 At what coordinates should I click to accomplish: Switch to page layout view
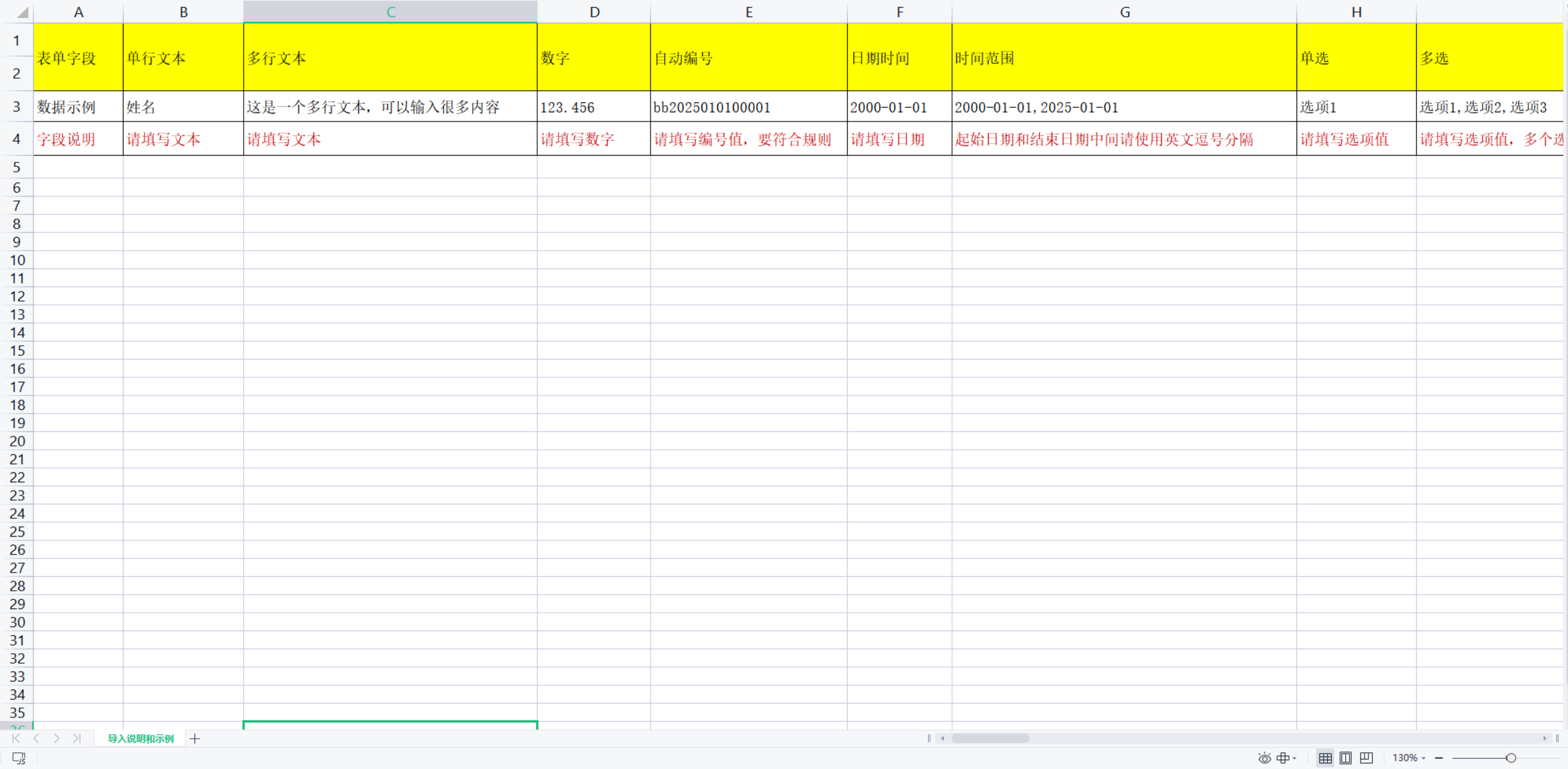[x=1346, y=758]
